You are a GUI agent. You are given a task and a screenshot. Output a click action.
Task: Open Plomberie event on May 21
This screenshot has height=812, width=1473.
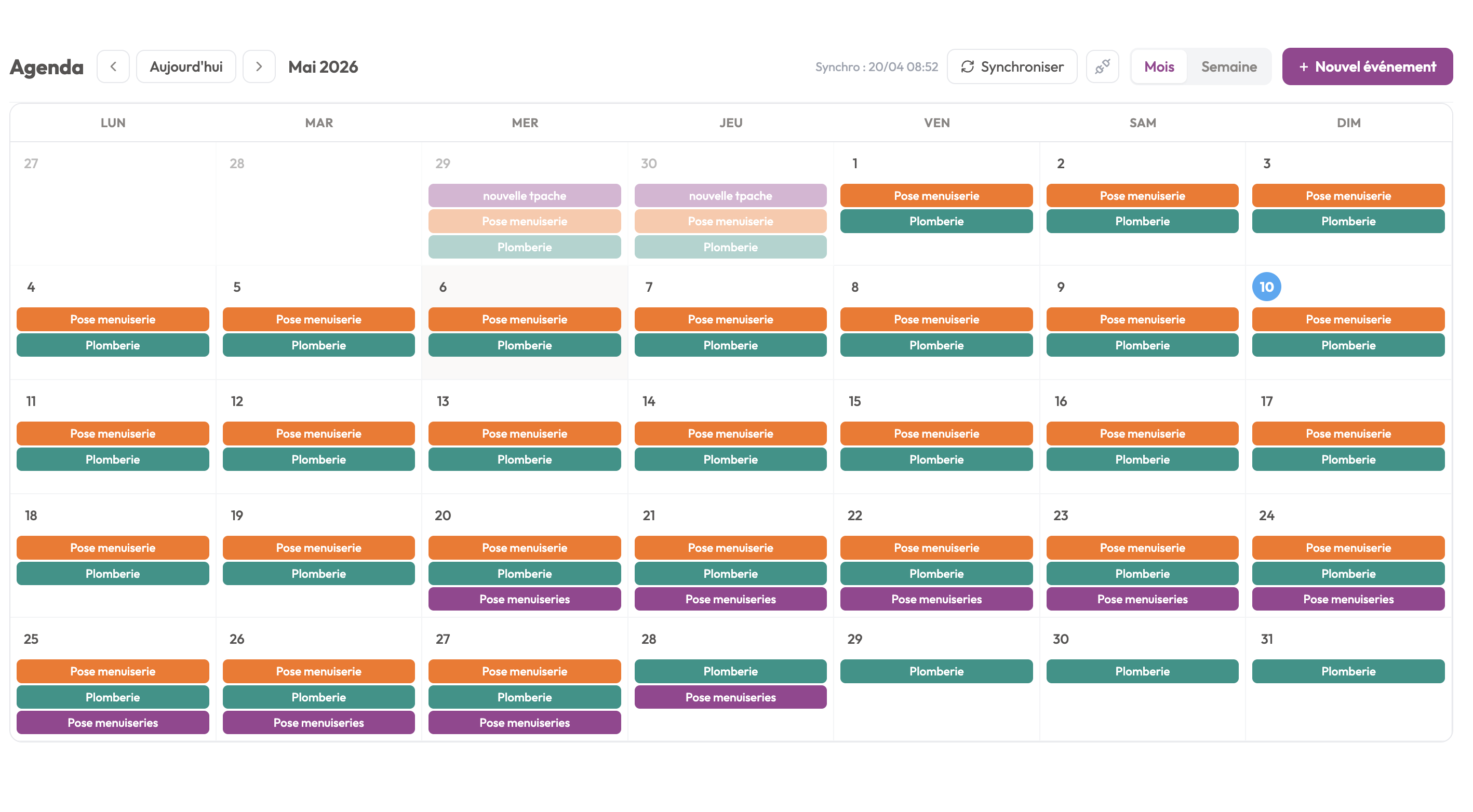(730, 574)
